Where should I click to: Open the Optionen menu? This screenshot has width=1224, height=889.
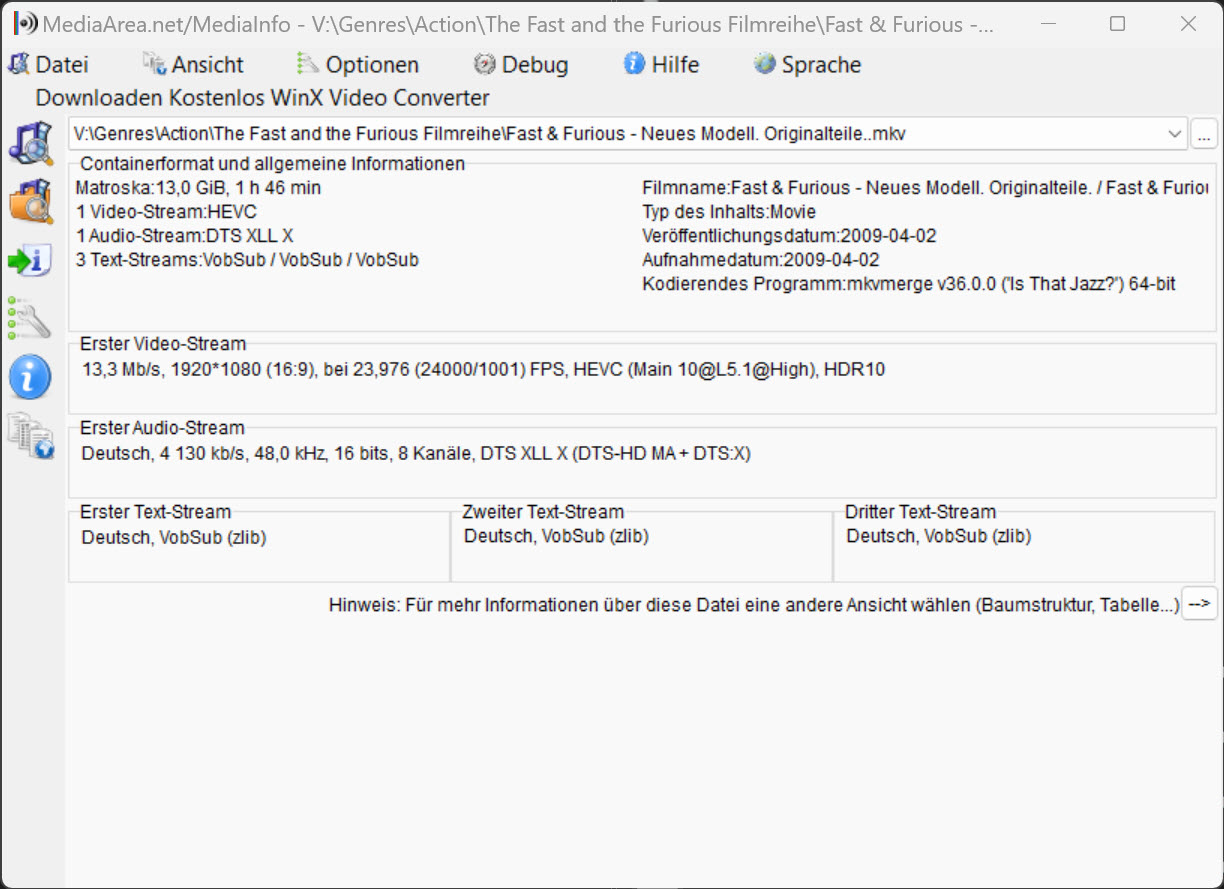(x=358, y=65)
